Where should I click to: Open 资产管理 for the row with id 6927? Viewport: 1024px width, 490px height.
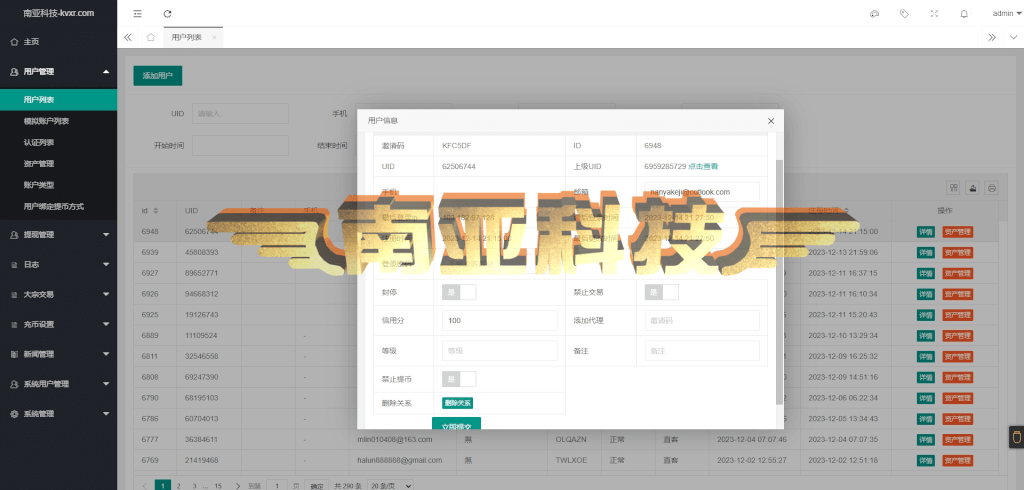coord(957,273)
